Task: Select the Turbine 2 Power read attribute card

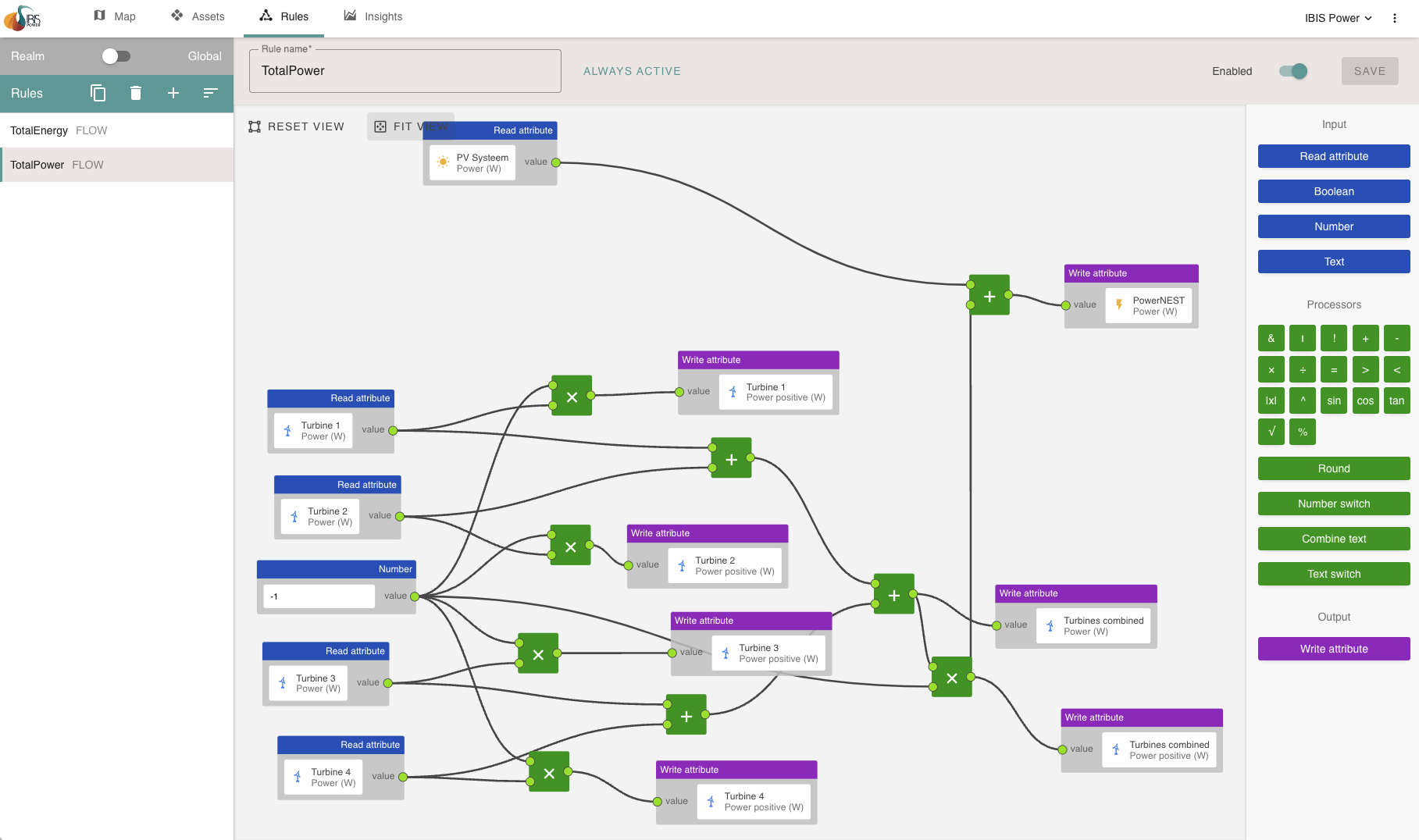Action: 320,517
